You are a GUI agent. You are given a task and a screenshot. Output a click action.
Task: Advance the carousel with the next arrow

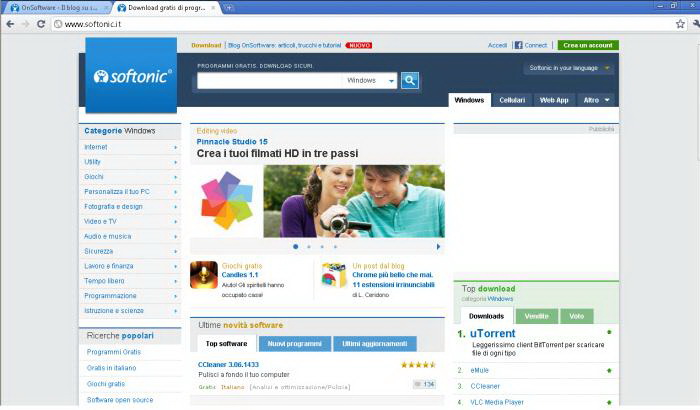[438, 247]
